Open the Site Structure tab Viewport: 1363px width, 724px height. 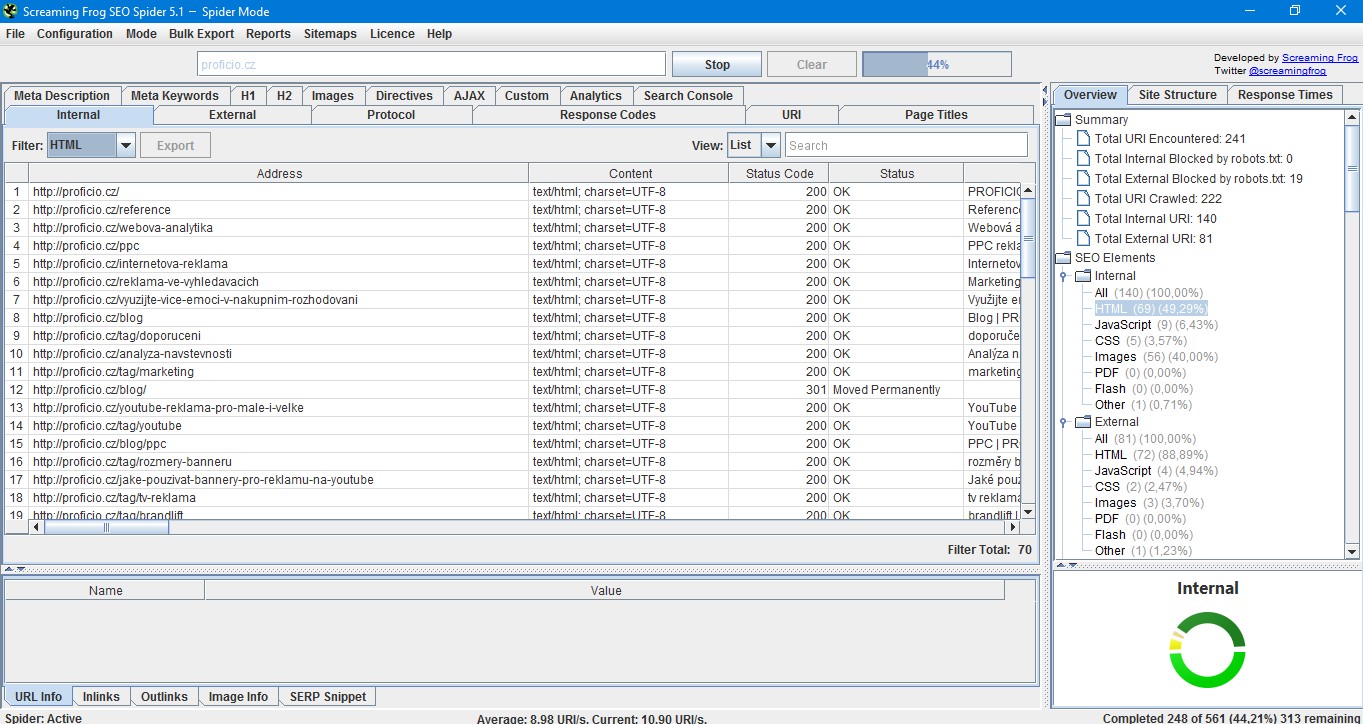pyautogui.click(x=1178, y=95)
